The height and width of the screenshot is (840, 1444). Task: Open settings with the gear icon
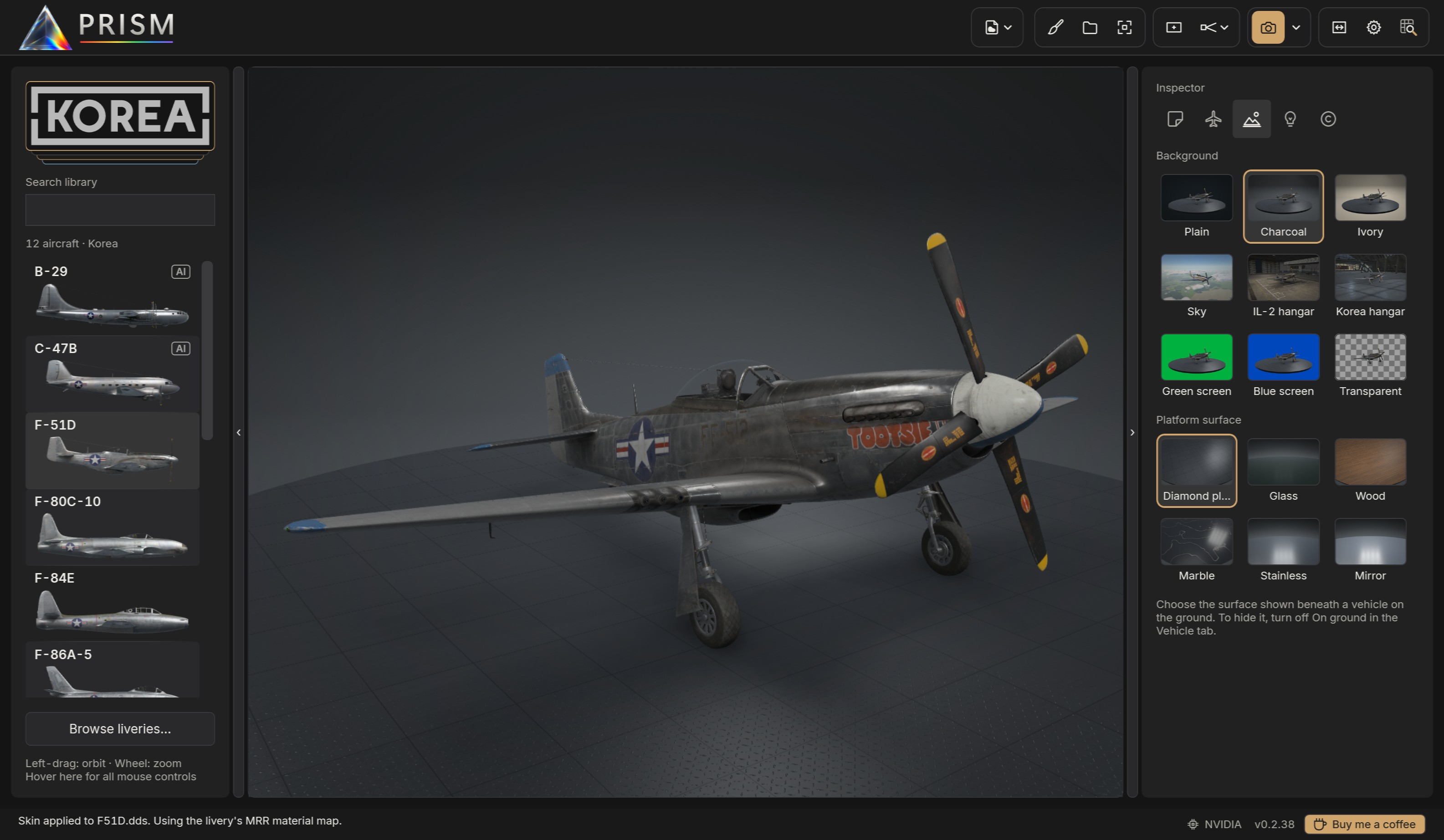point(1373,27)
